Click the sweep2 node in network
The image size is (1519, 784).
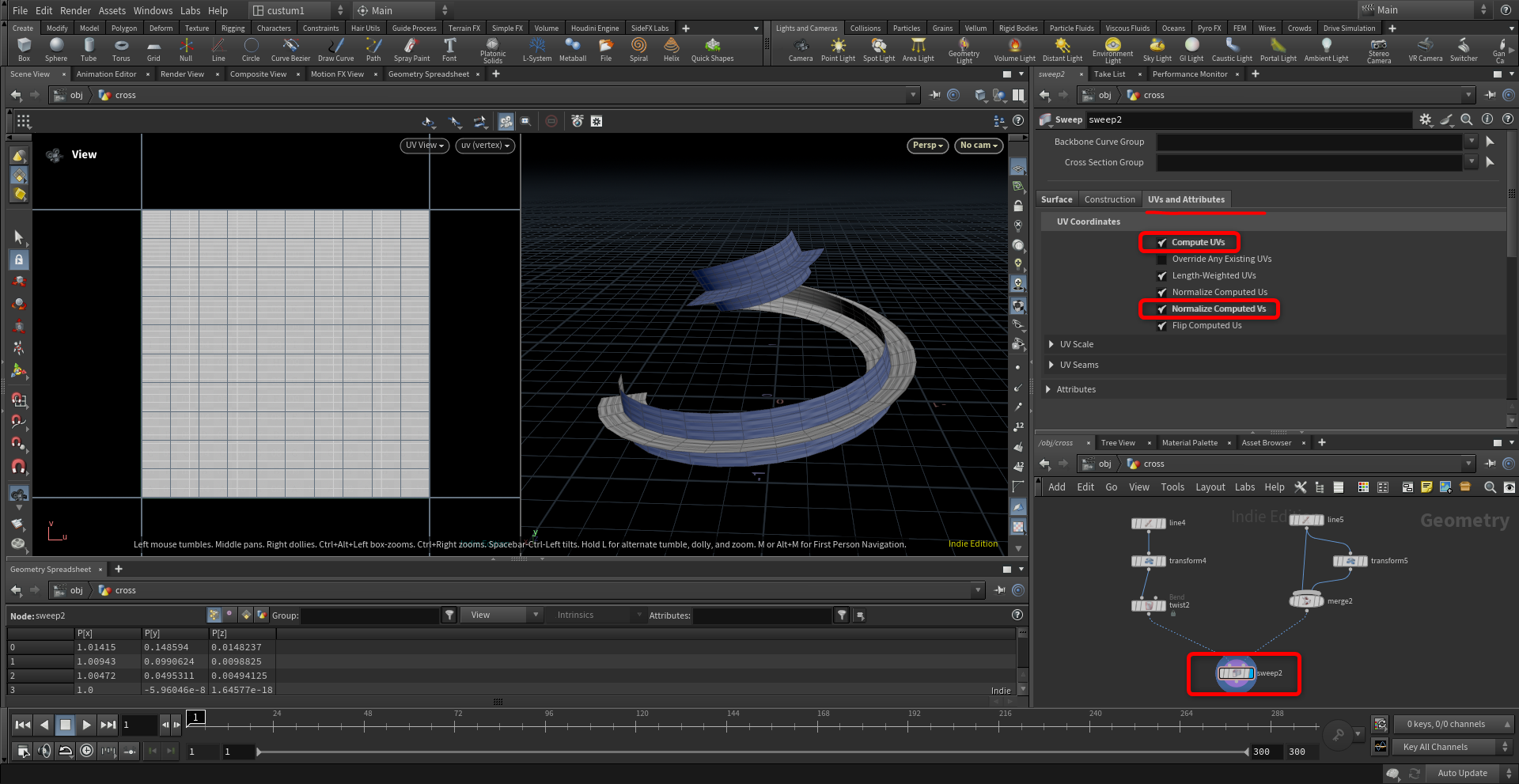[1236, 673]
